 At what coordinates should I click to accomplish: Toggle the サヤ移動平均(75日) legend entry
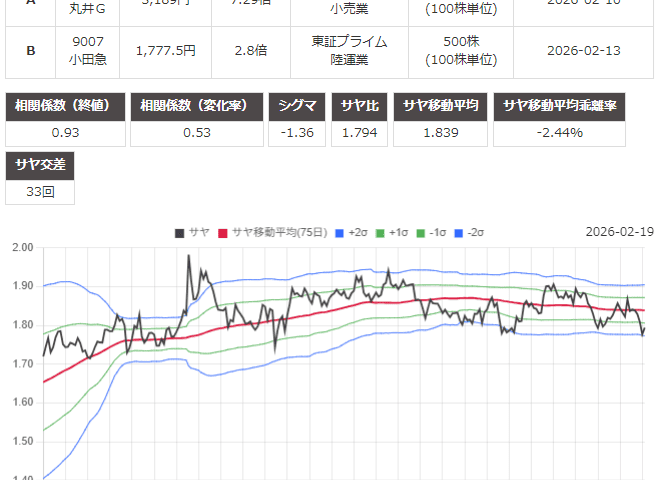tap(273, 232)
